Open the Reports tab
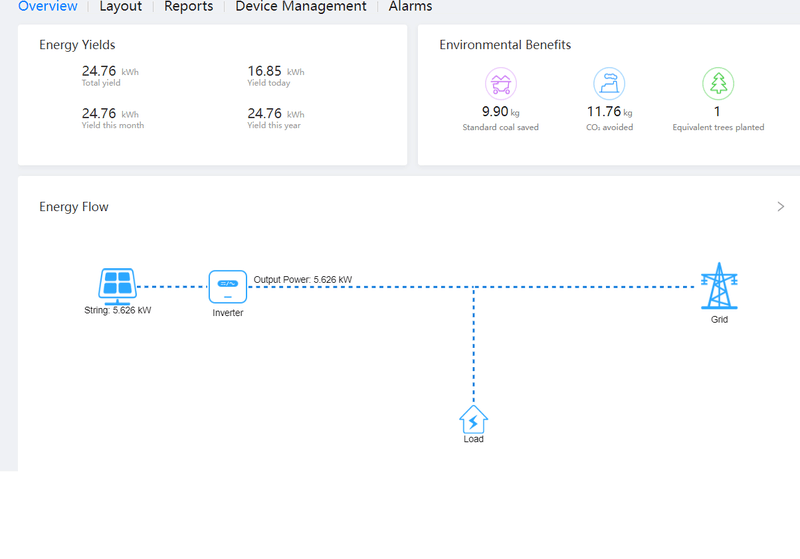The width and height of the screenshot is (800, 559). pos(188,6)
